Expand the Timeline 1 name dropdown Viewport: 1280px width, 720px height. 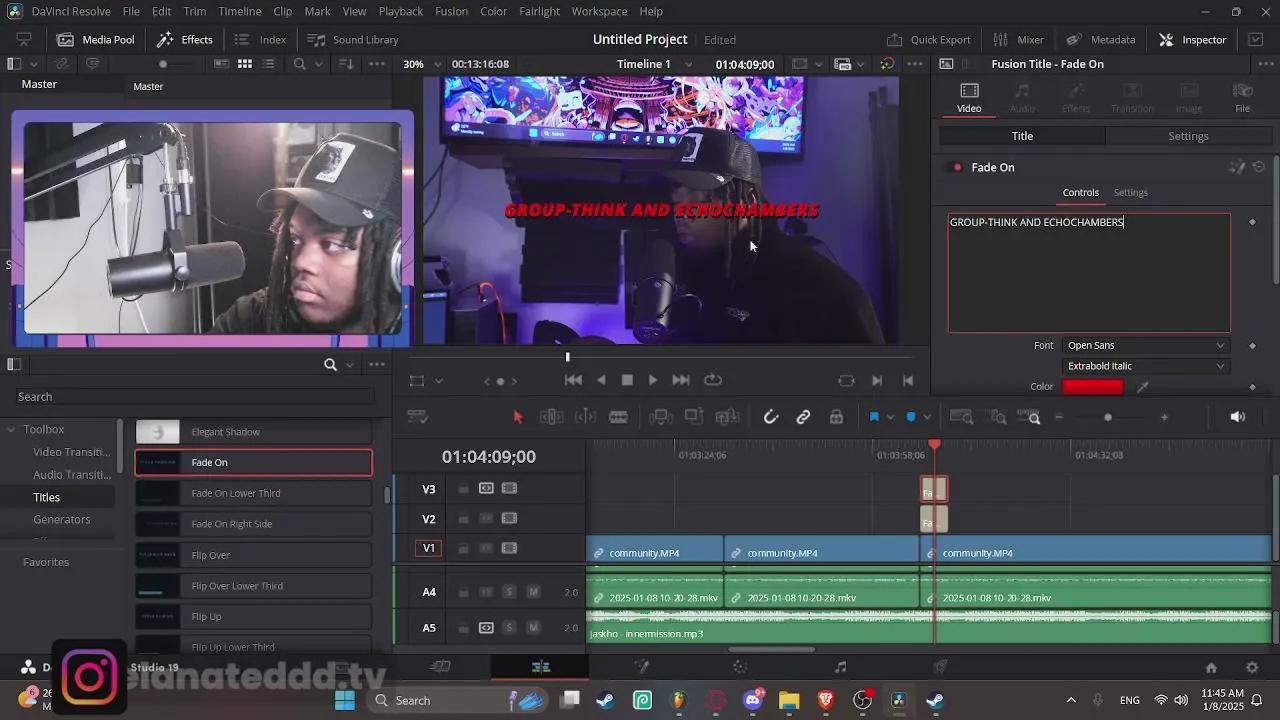pos(688,64)
